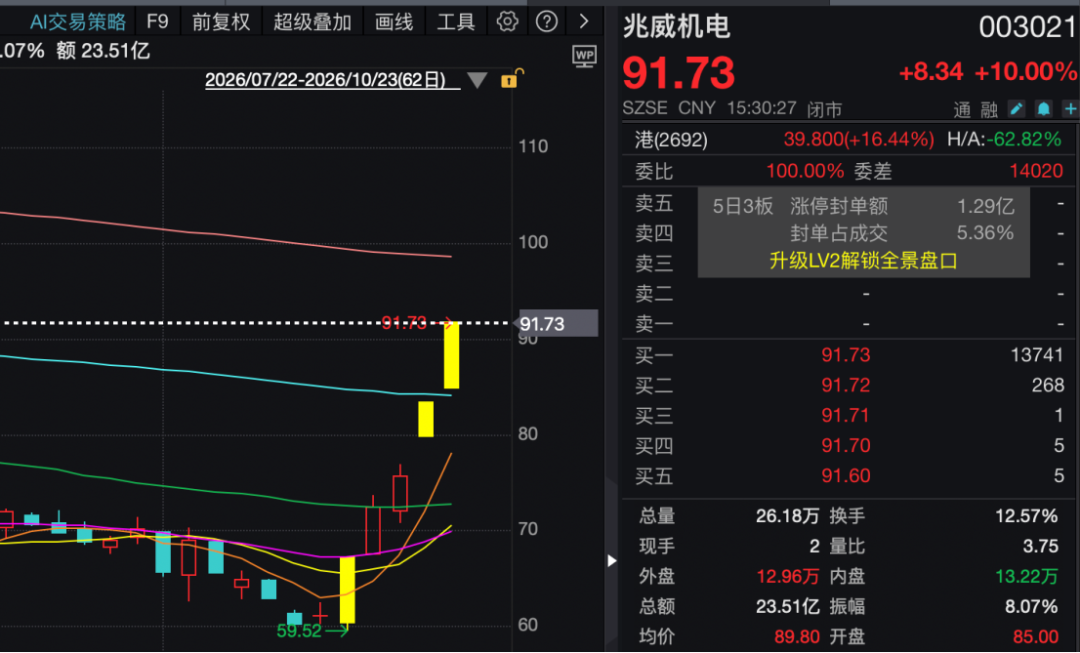Select 前复权 adjustment option
This screenshot has height=653, width=1080.
click(x=220, y=22)
